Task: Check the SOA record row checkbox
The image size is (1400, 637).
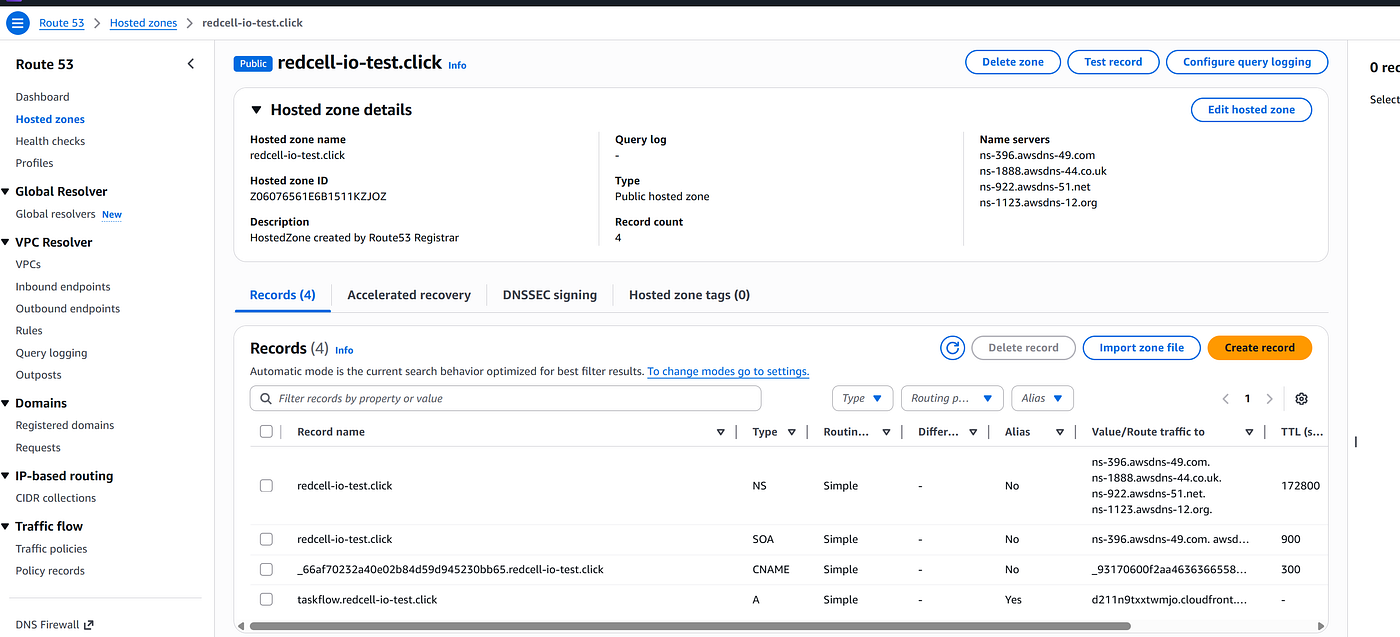Action: point(266,539)
